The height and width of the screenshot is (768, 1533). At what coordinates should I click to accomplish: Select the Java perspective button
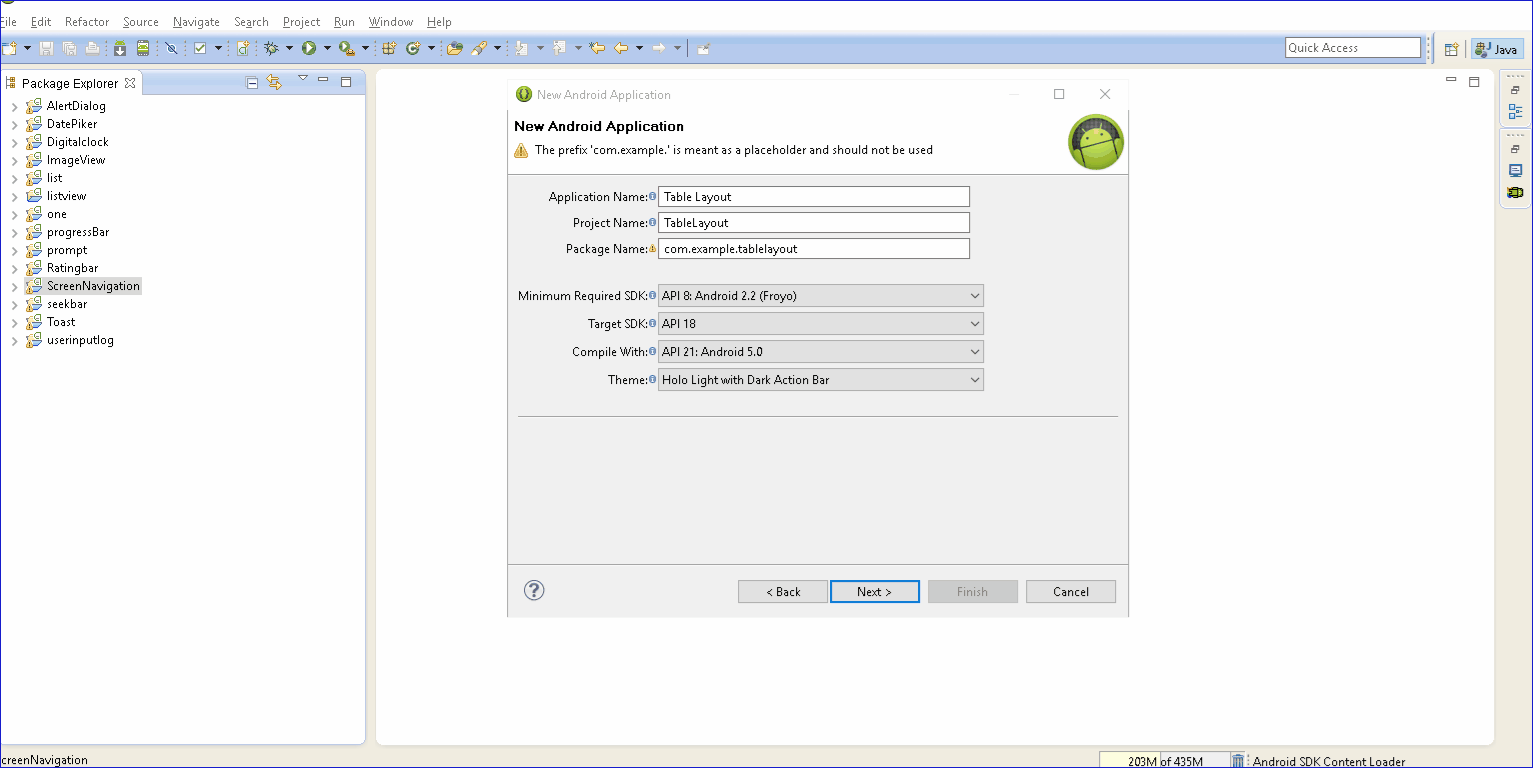(x=1496, y=49)
